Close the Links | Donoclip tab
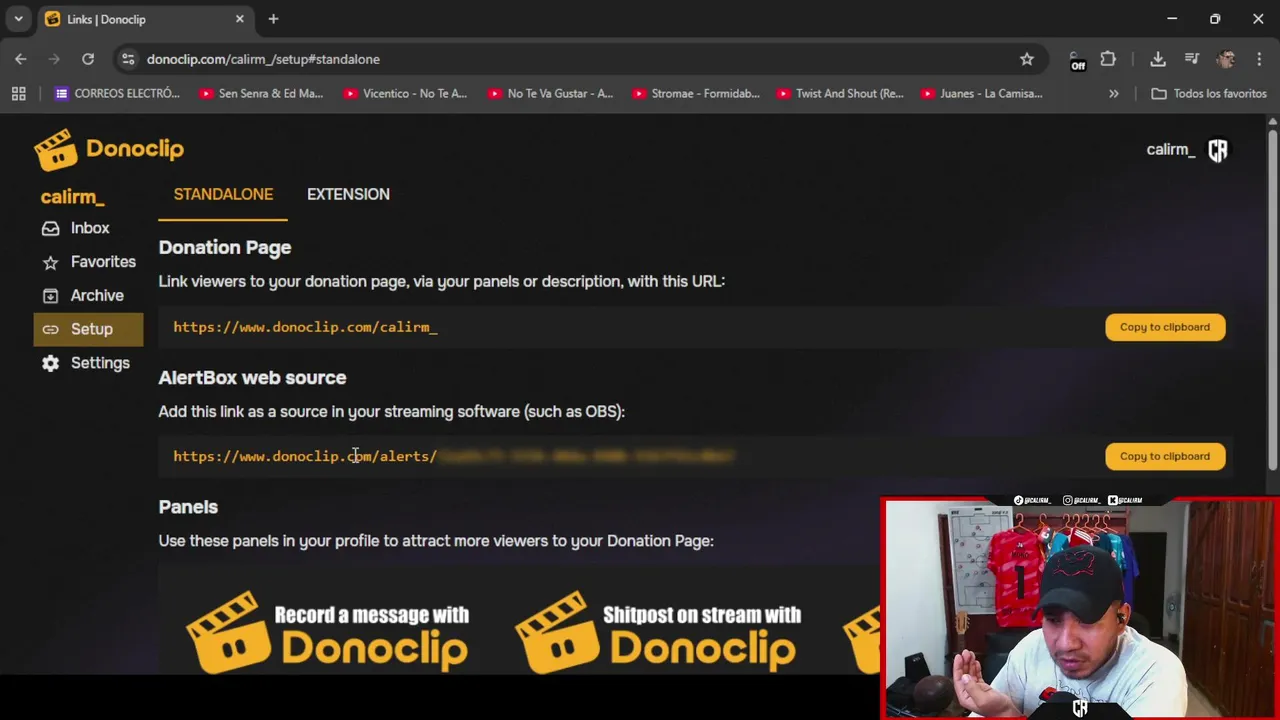This screenshot has width=1280, height=720. point(240,19)
